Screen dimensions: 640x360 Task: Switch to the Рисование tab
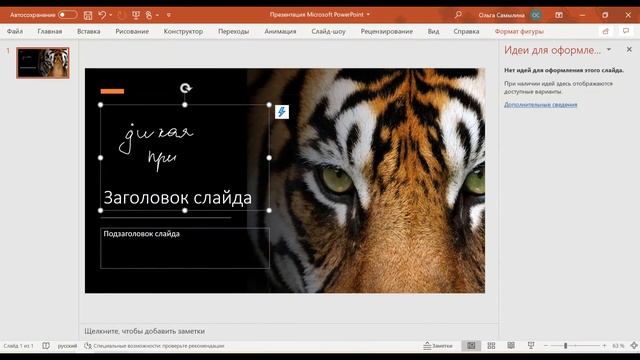[x=132, y=31]
